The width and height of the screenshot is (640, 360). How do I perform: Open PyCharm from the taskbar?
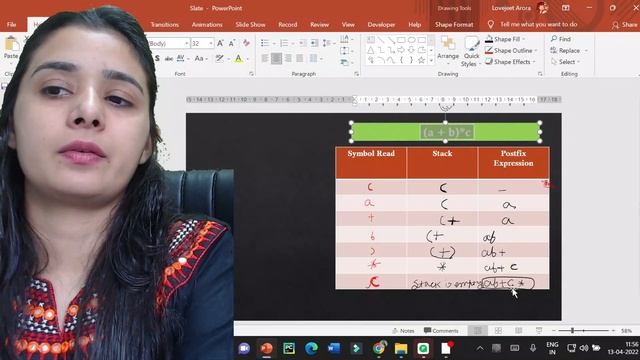click(289, 348)
